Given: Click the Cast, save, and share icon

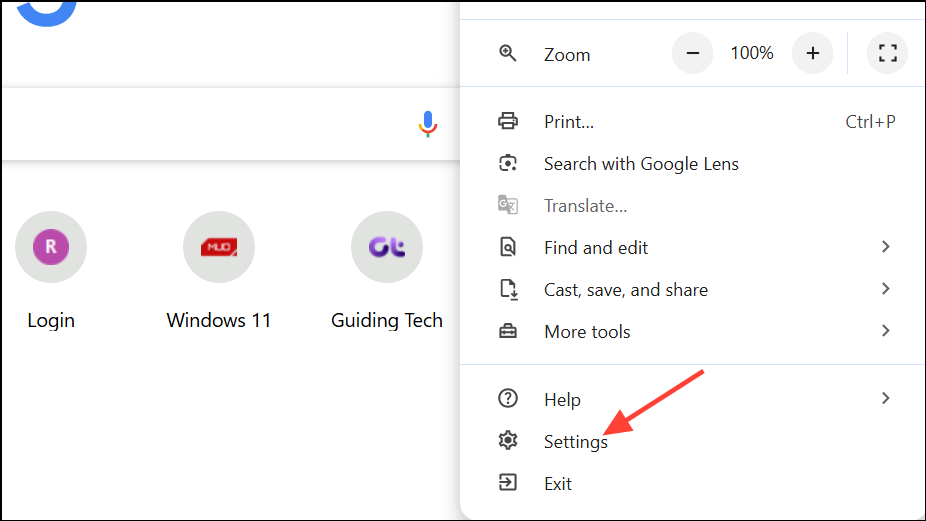Looking at the screenshot, I should click(x=508, y=290).
